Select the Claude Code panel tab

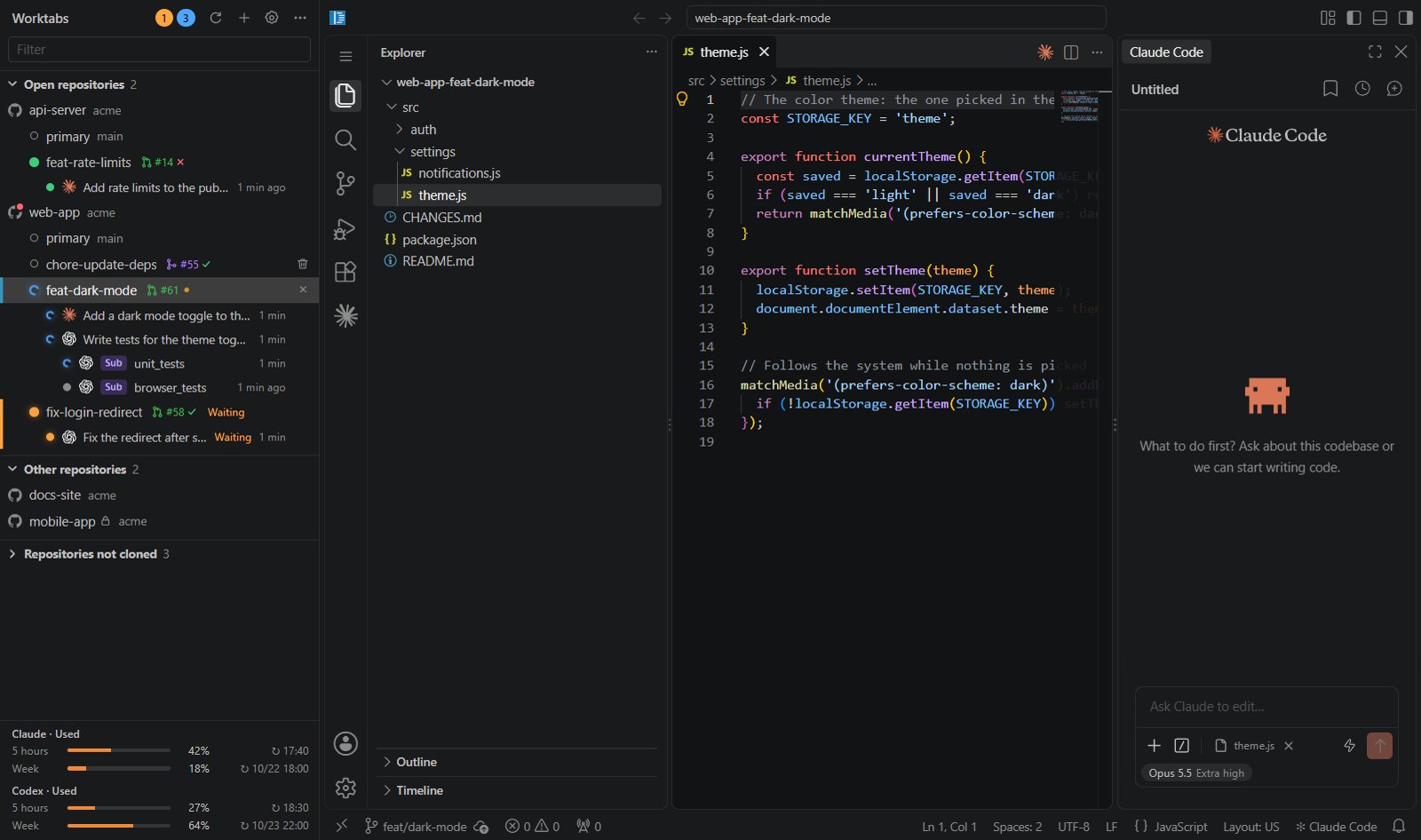[x=1166, y=52]
